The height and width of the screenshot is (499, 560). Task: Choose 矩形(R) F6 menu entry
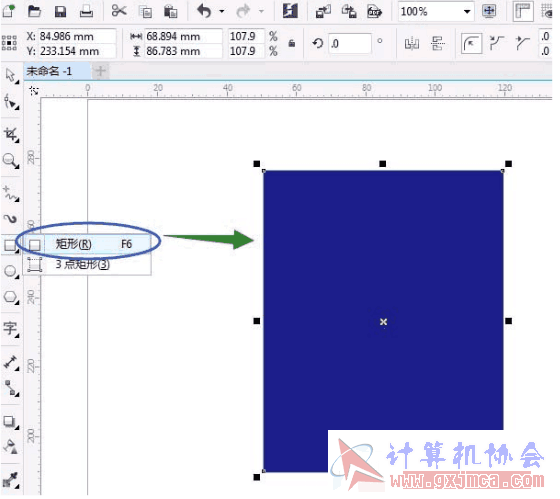88,244
